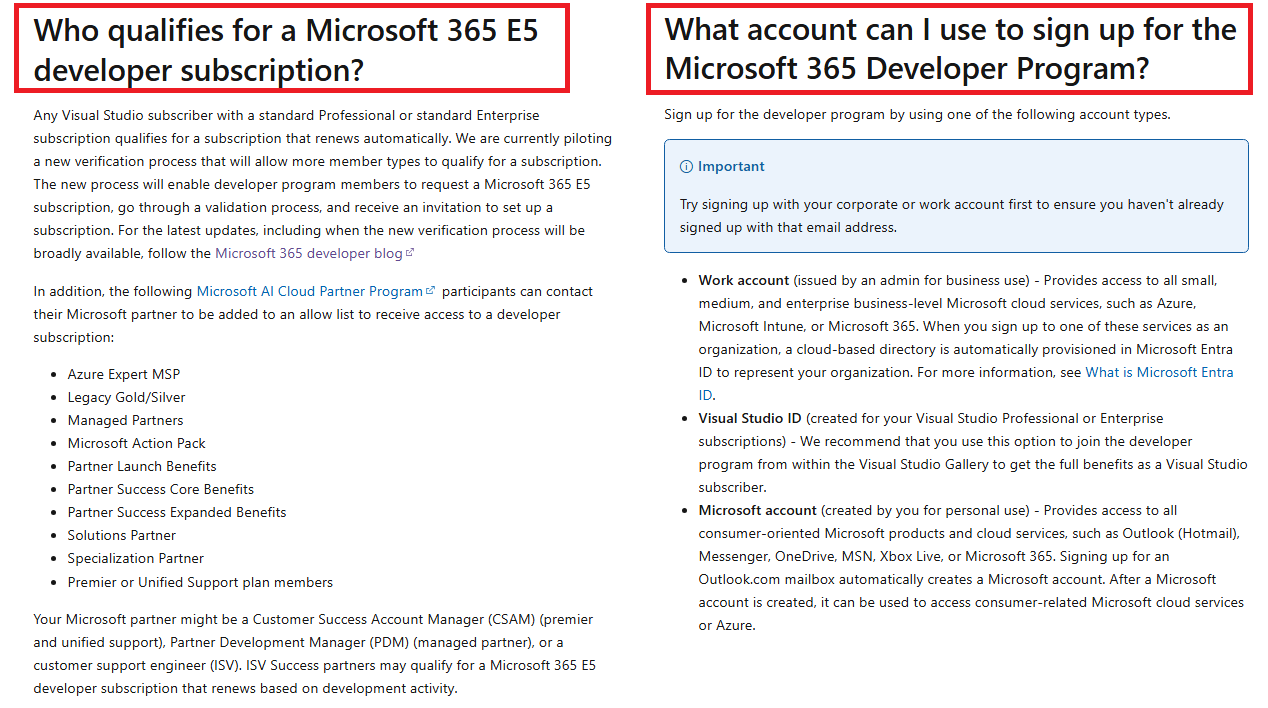This screenshot has width=1268, height=708.
Task: Click heading 'Who qualifies for a Microsoft 365 E5'
Action: pyautogui.click(x=286, y=49)
